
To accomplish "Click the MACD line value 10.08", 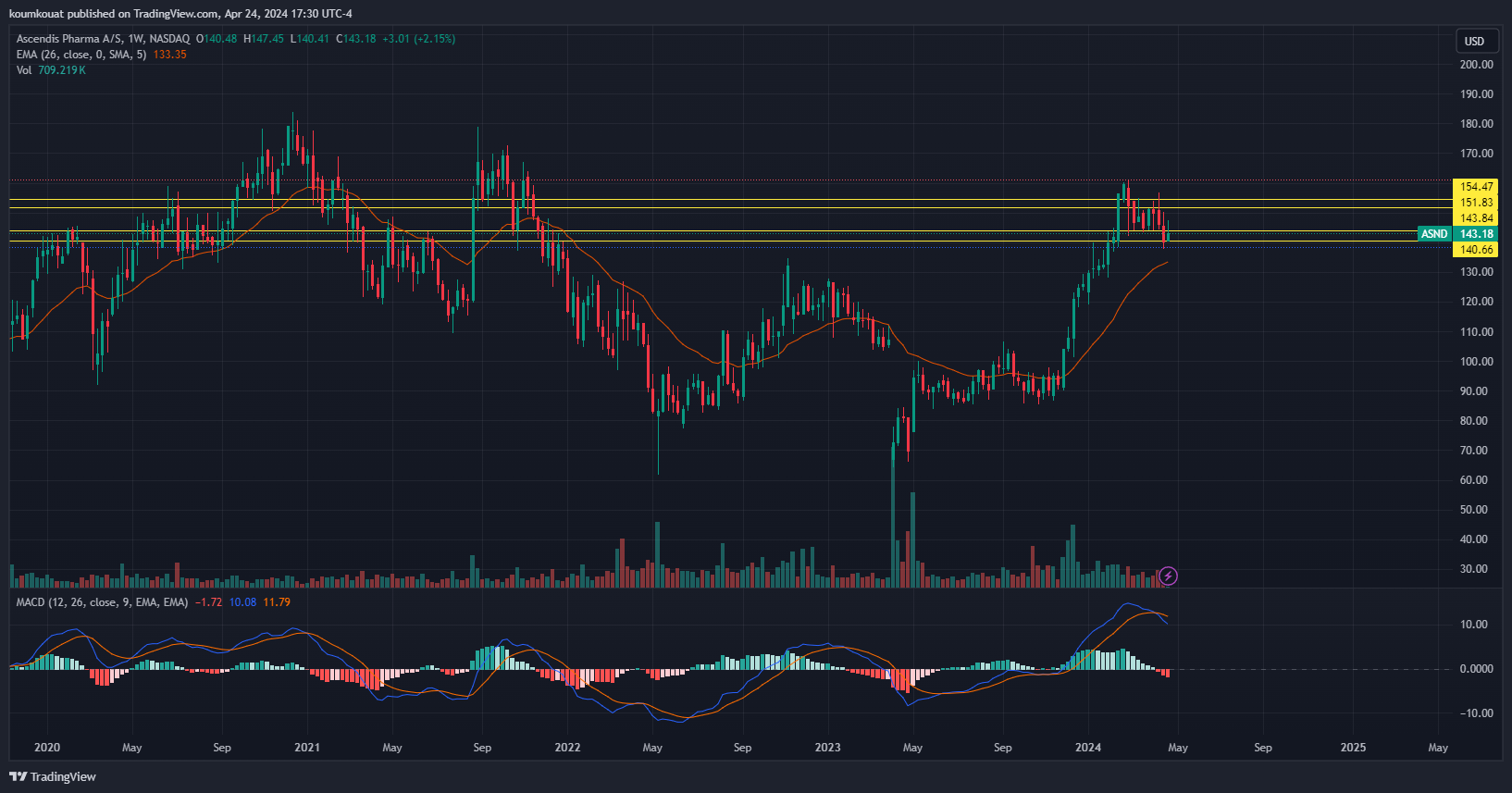I will tap(242, 602).
